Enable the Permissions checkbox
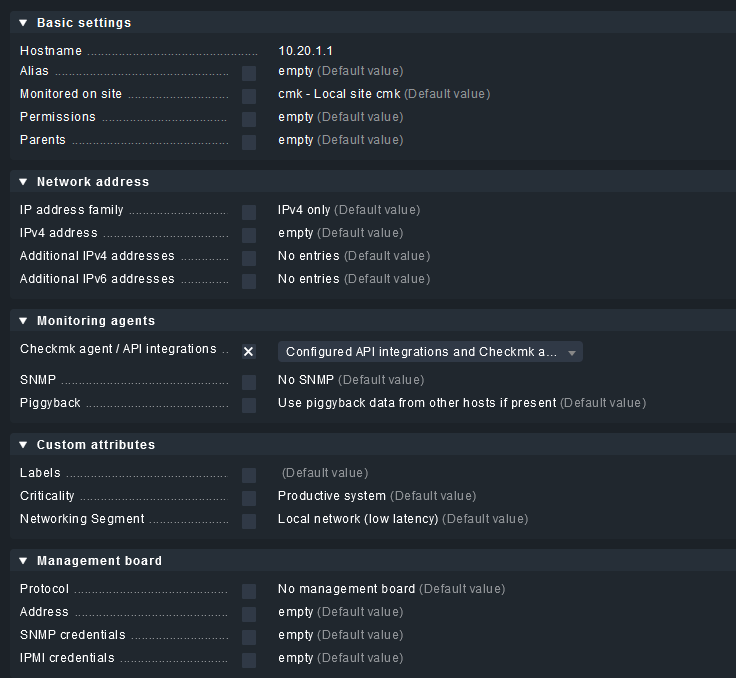This screenshot has width=736, height=678. (x=249, y=119)
